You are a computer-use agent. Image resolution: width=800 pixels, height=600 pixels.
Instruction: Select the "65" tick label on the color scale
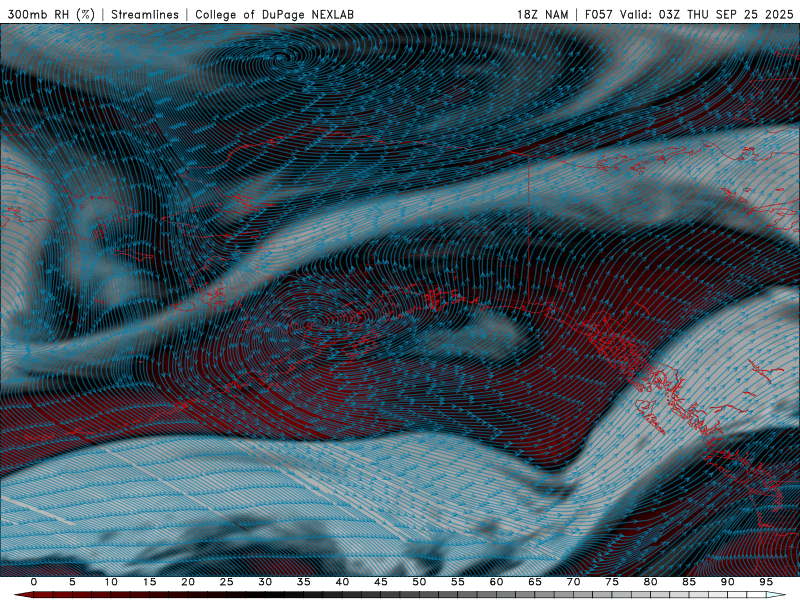[535, 582]
